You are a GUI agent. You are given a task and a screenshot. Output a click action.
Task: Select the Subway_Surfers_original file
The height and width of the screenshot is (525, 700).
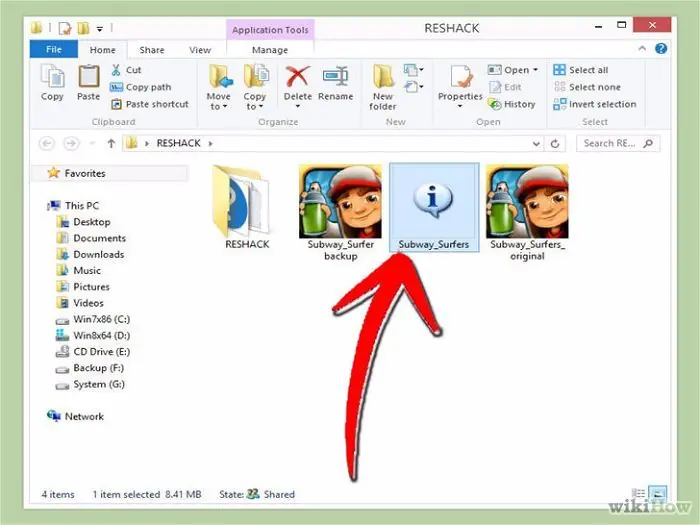pyautogui.click(x=527, y=212)
